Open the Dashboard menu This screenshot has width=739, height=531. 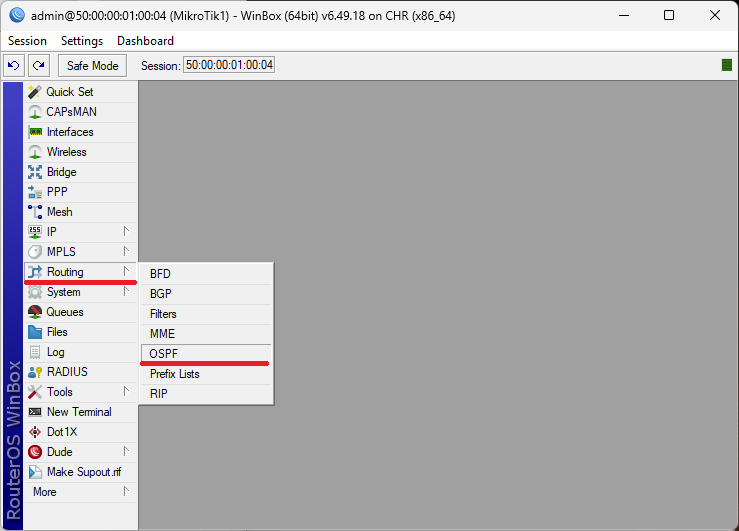pos(145,41)
